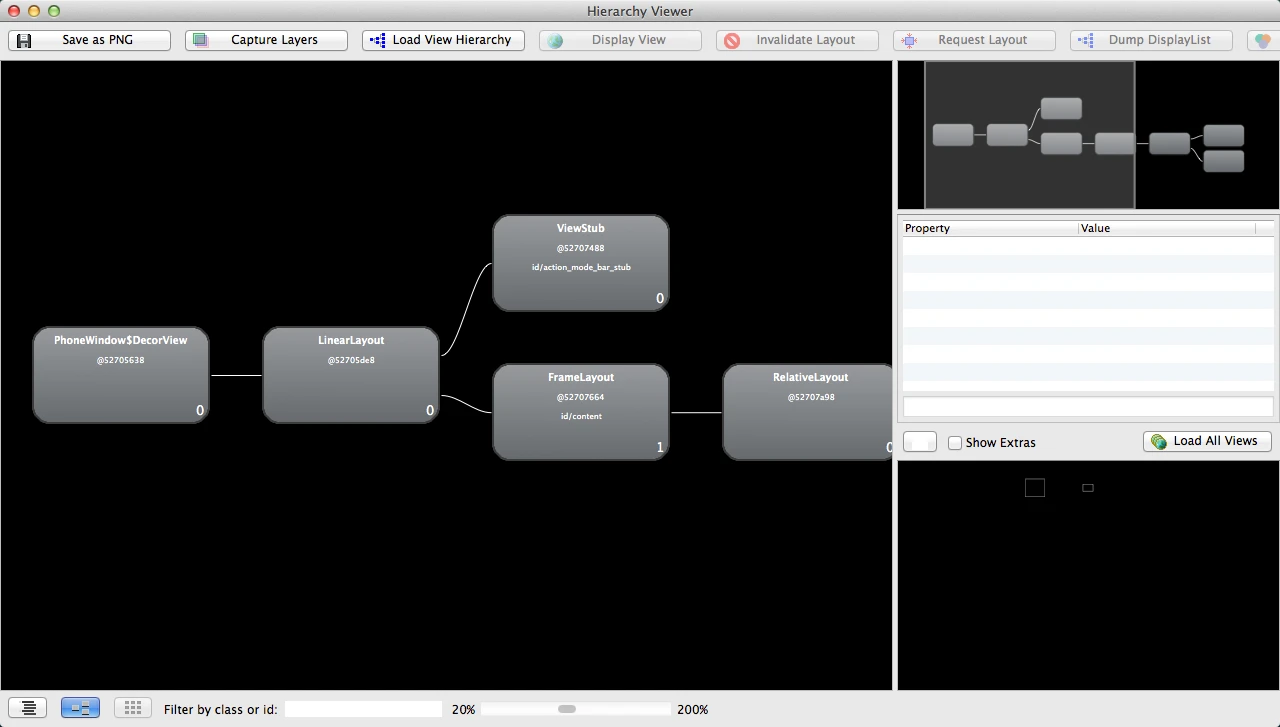The width and height of the screenshot is (1280, 727).
Task: Select the FrameLayout id/content node
Action: [580, 412]
